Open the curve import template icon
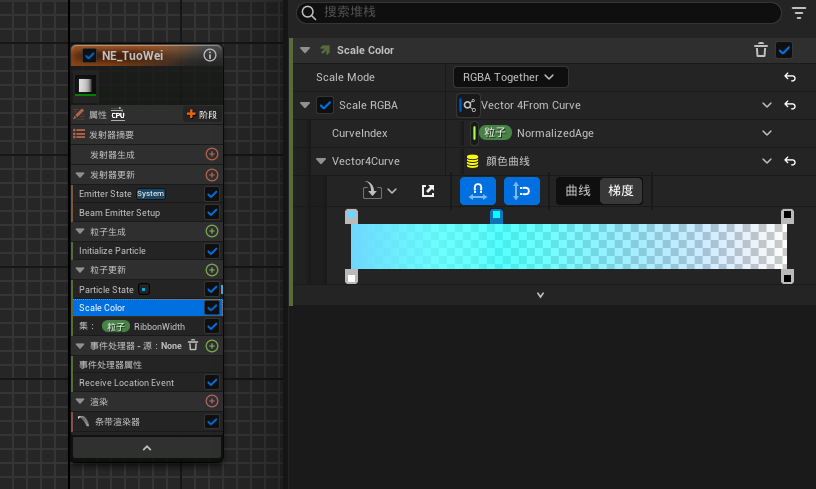The width and height of the screenshot is (816, 489). 372,190
